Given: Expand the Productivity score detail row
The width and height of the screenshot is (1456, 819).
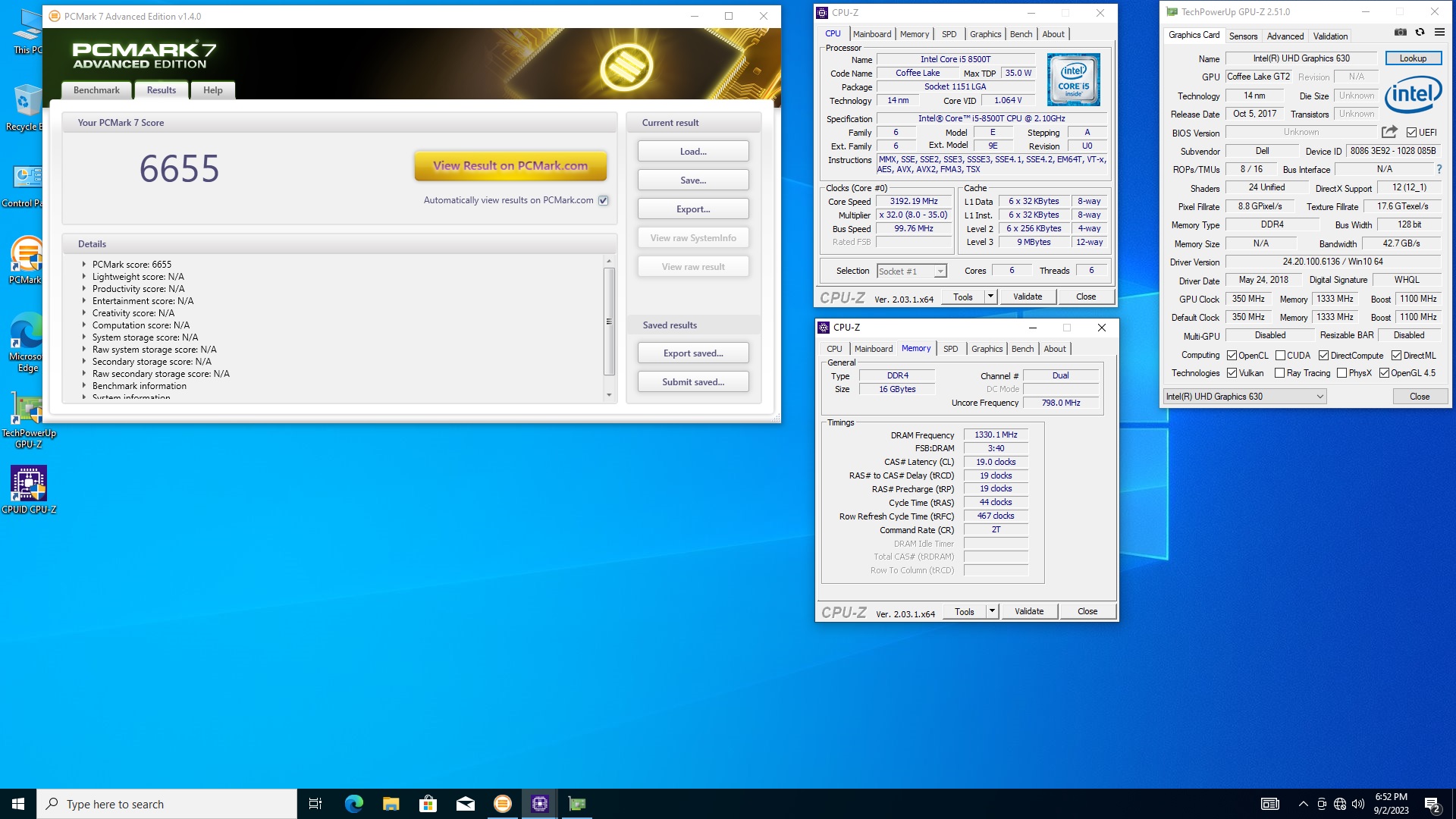Looking at the screenshot, I should click(84, 289).
